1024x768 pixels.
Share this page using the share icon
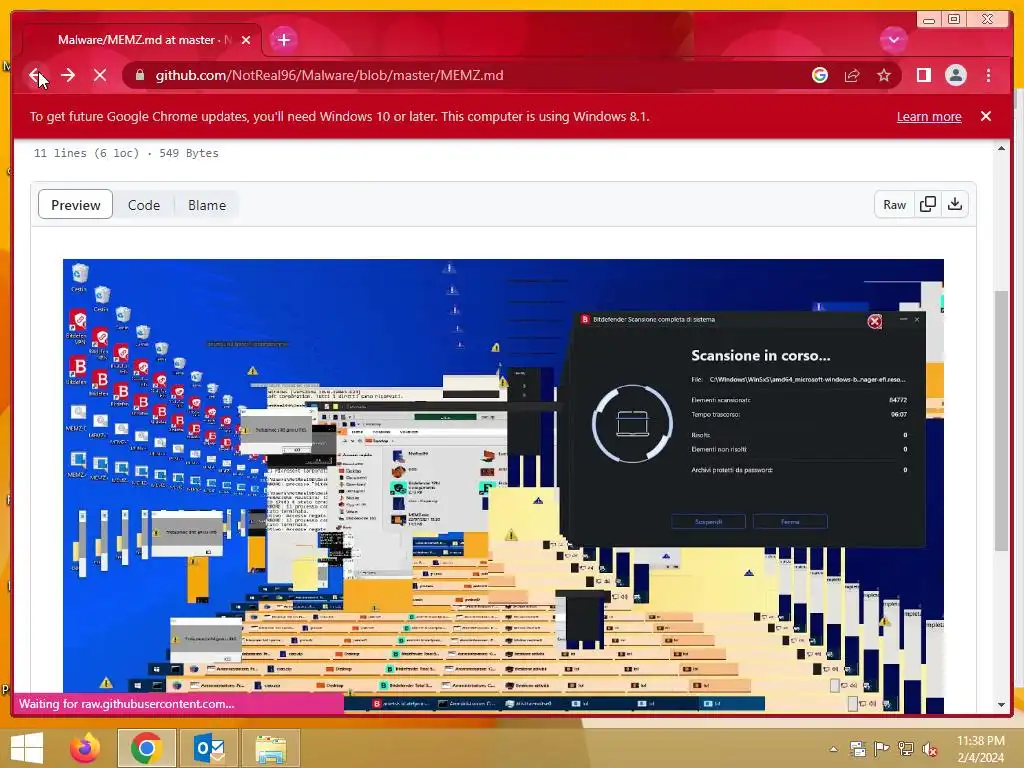pyautogui.click(x=852, y=75)
